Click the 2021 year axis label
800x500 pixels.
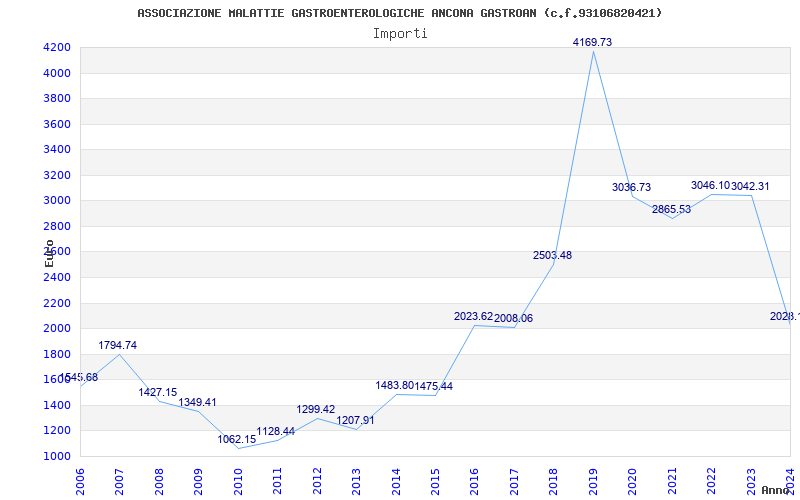coord(672,482)
